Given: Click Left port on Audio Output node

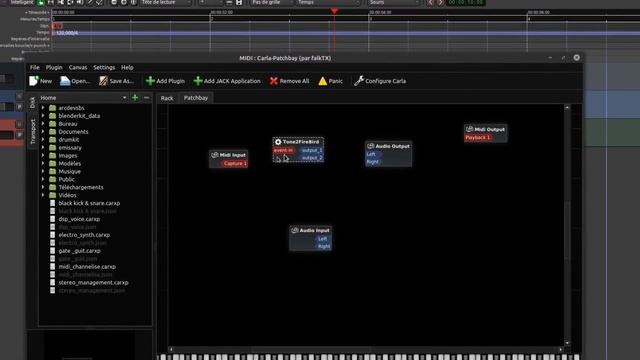Looking at the screenshot, I should pos(373,154).
